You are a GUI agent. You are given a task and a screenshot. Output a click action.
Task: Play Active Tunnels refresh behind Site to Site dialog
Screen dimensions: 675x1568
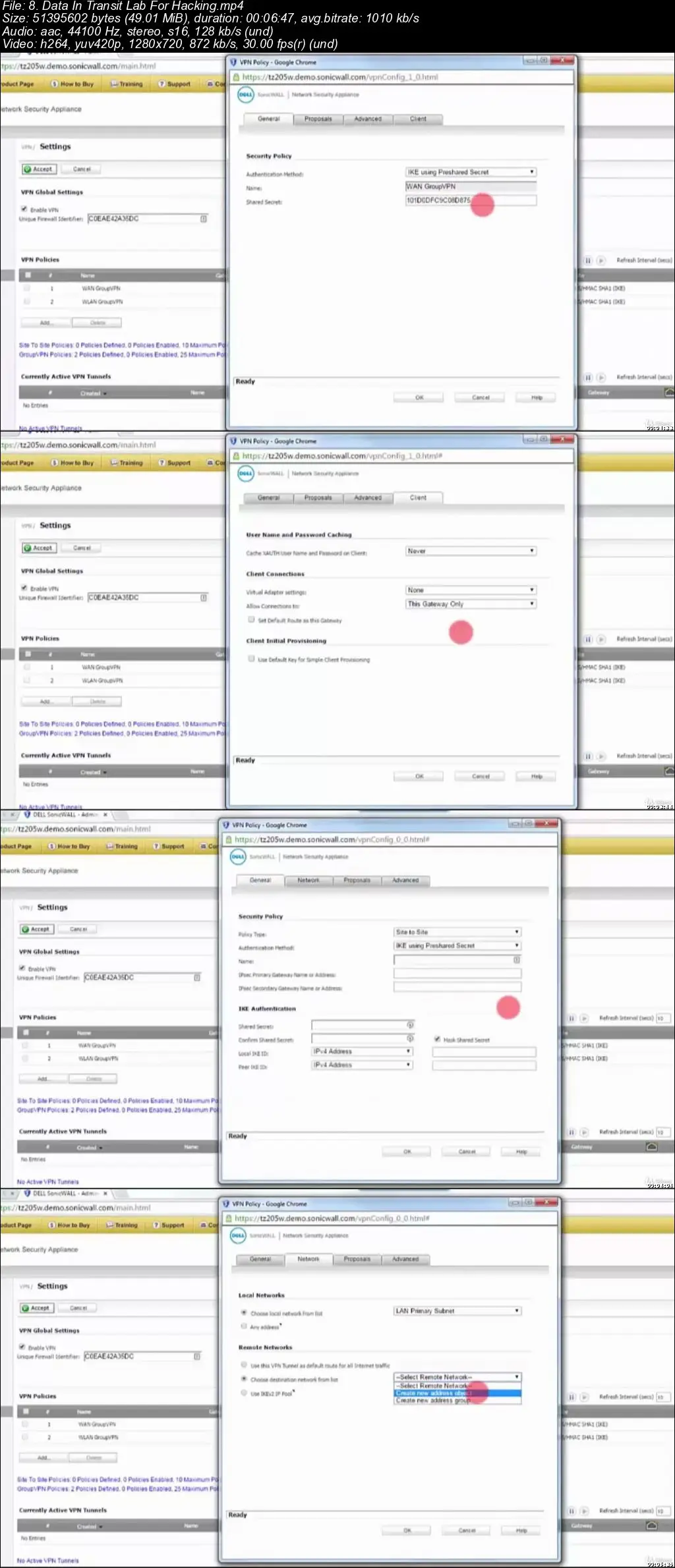tap(584, 1132)
